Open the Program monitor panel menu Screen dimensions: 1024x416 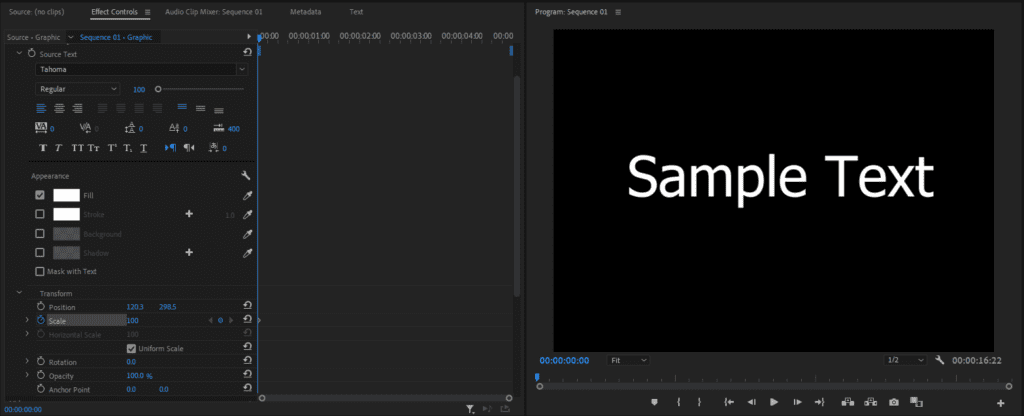coord(618,12)
